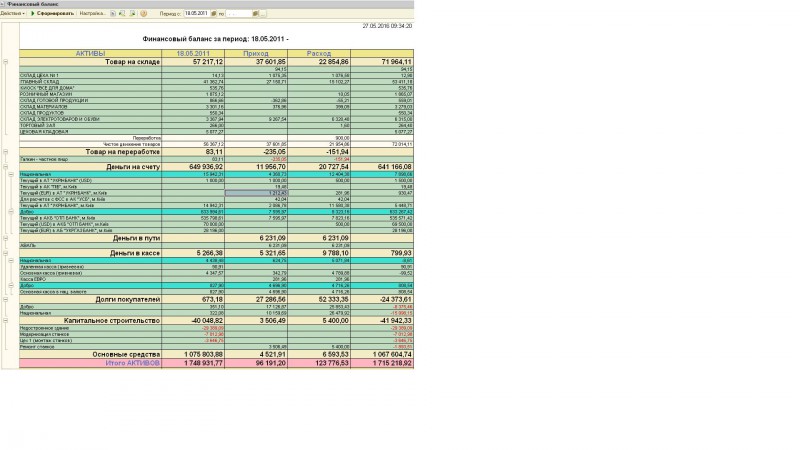Viewport: 800px width, 450px height.
Task: Open calendar picker for end date
Action: point(256,13)
